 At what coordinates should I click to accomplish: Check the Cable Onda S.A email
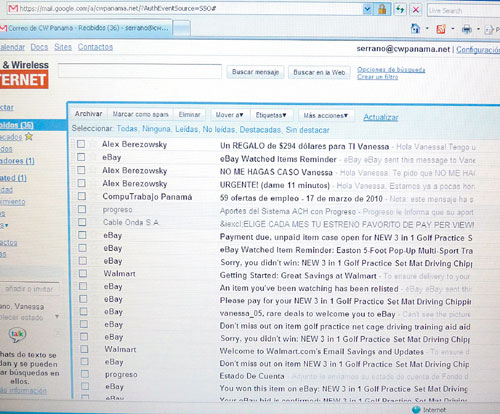click(x=82, y=222)
